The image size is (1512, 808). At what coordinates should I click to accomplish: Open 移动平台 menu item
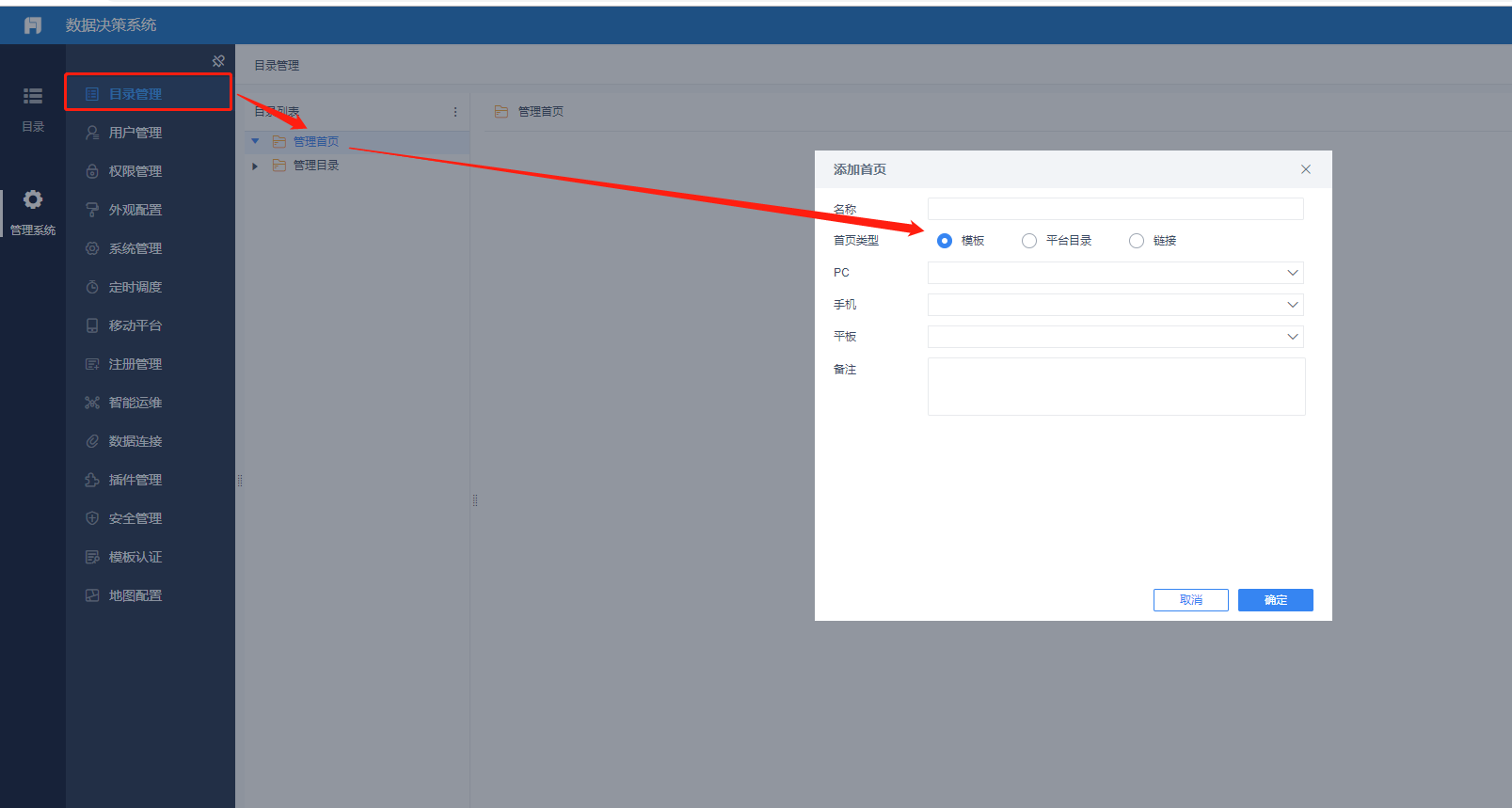[x=149, y=325]
